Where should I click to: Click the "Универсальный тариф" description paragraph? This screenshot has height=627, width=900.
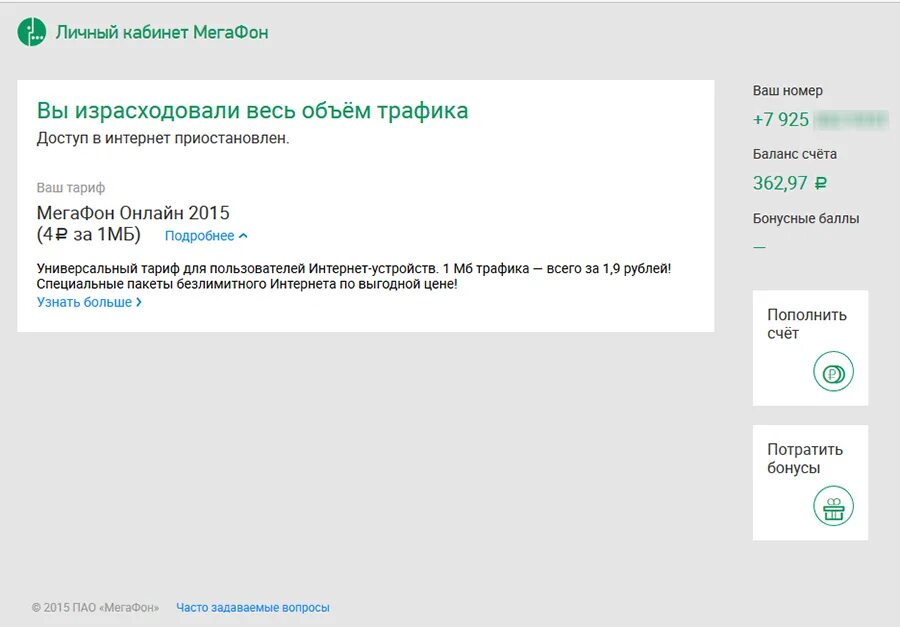(354, 276)
